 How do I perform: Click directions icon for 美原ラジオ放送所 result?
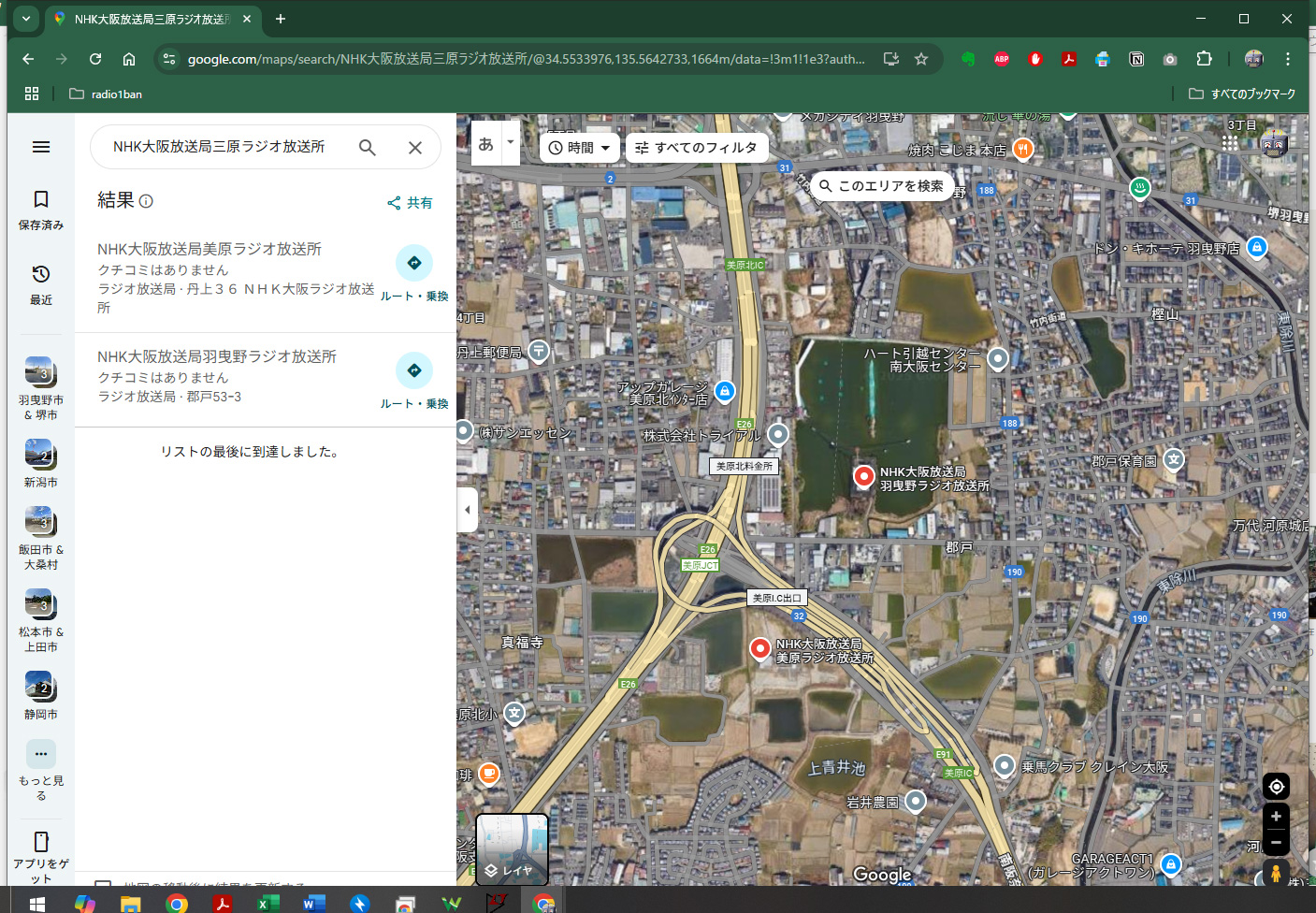414,263
